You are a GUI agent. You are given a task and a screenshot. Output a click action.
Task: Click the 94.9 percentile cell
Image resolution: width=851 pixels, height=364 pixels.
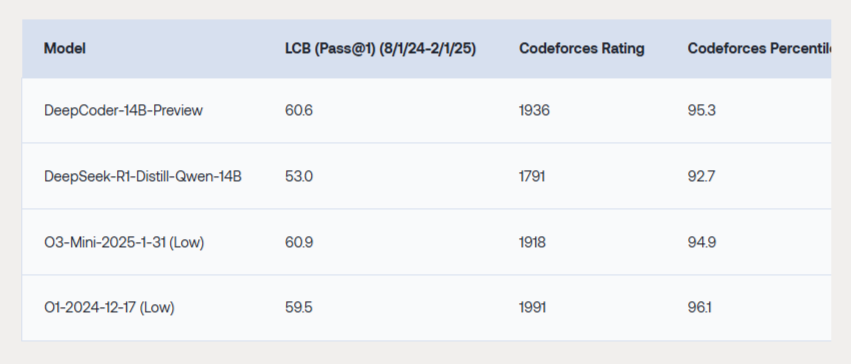(702, 242)
